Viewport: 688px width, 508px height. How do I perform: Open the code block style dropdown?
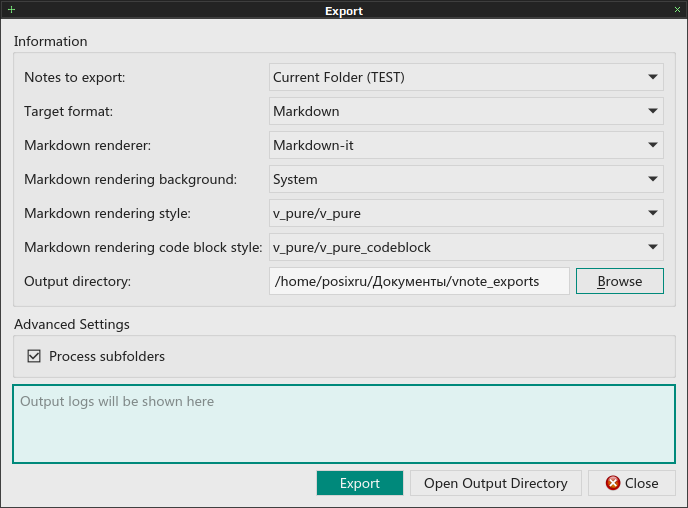click(x=466, y=247)
